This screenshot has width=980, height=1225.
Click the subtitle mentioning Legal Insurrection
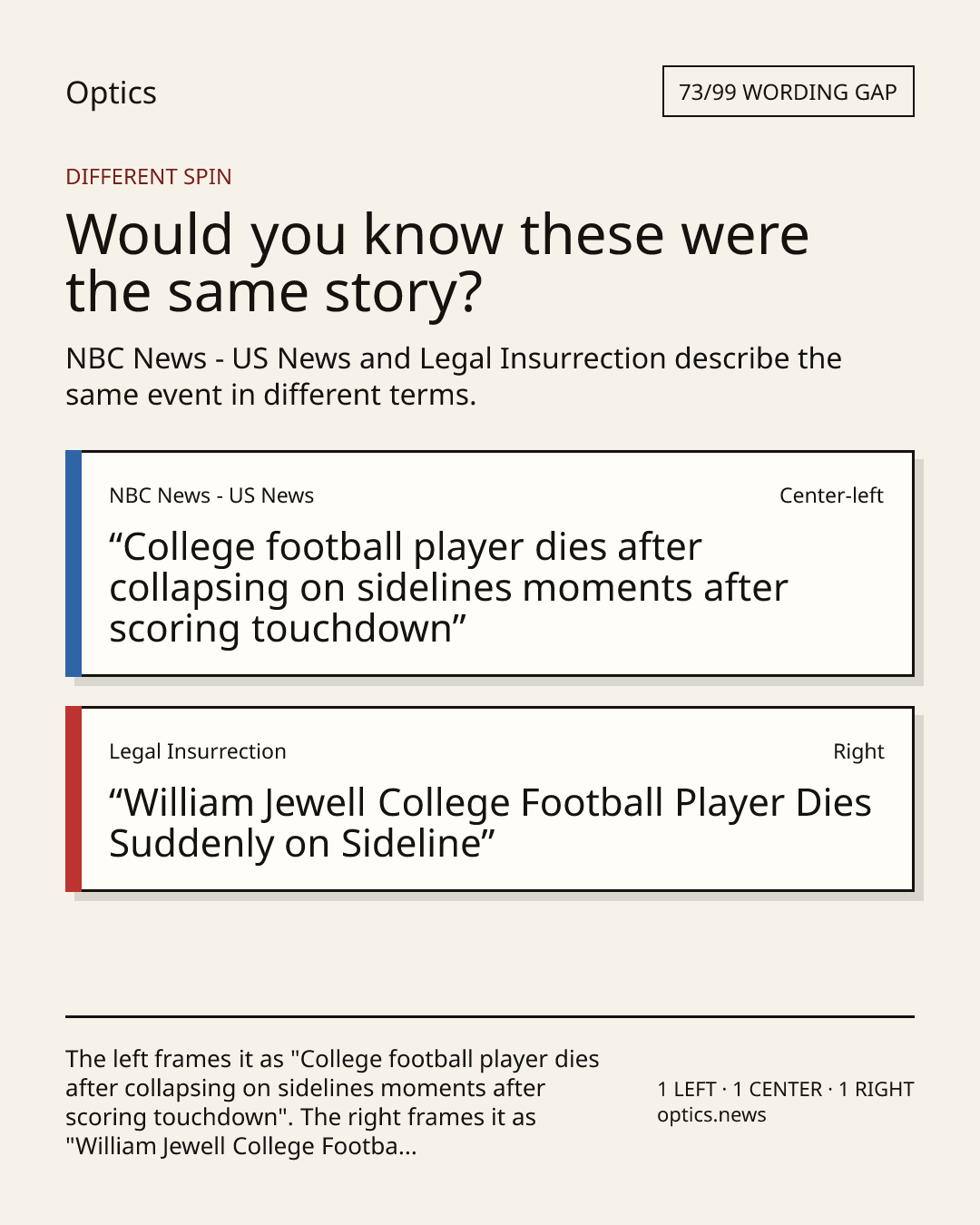454,377
